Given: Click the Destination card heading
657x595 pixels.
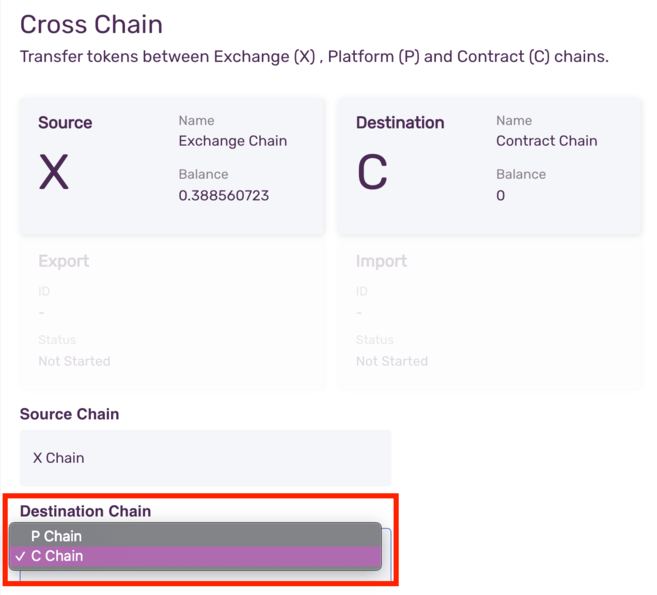Looking at the screenshot, I should (x=400, y=123).
